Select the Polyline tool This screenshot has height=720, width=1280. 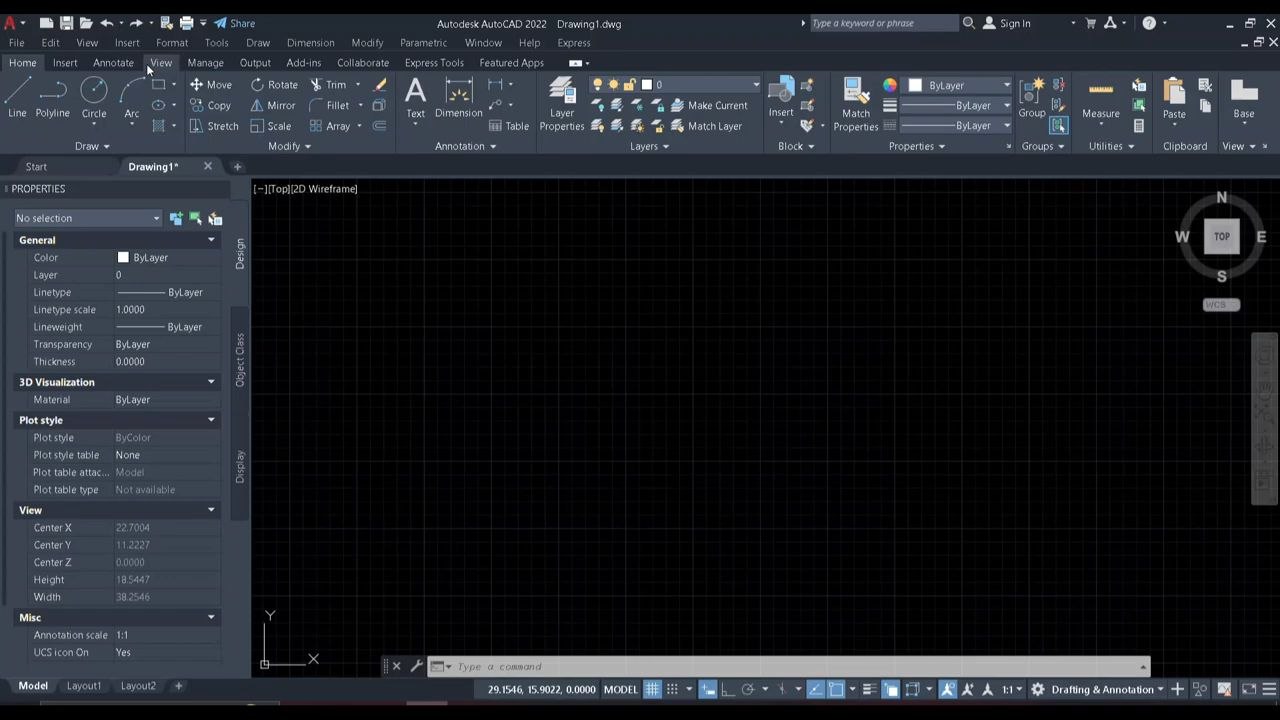[x=53, y=98]
